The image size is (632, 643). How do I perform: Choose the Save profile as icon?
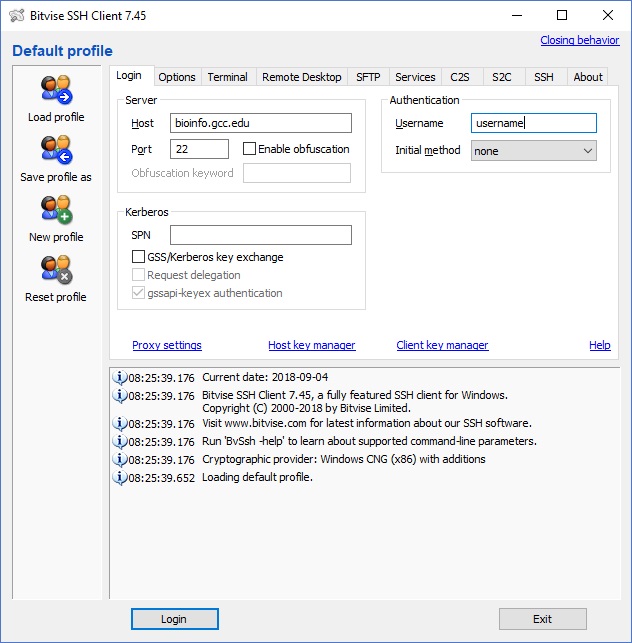[56, 150]
